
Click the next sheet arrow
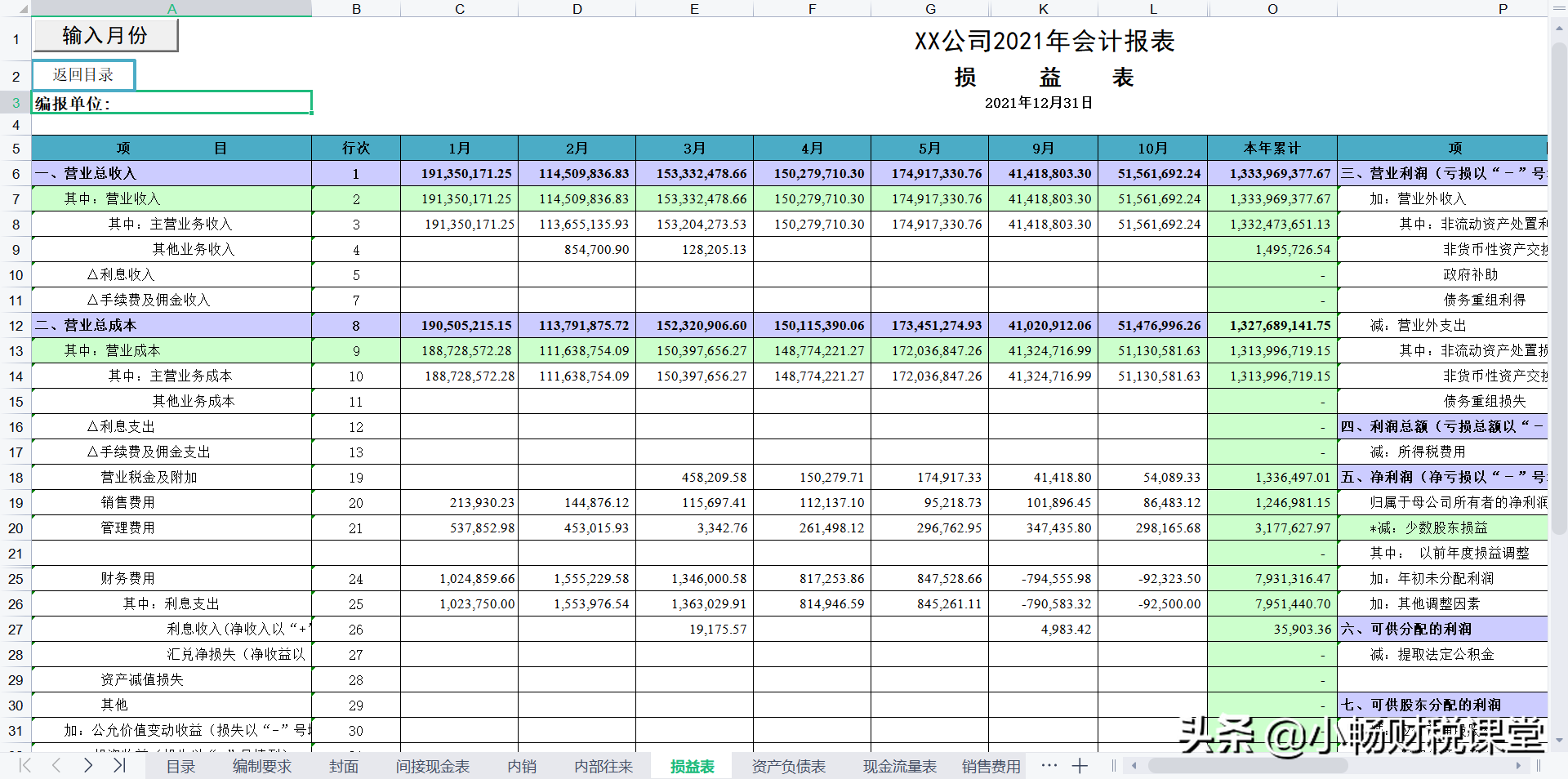tap(87, 766)
